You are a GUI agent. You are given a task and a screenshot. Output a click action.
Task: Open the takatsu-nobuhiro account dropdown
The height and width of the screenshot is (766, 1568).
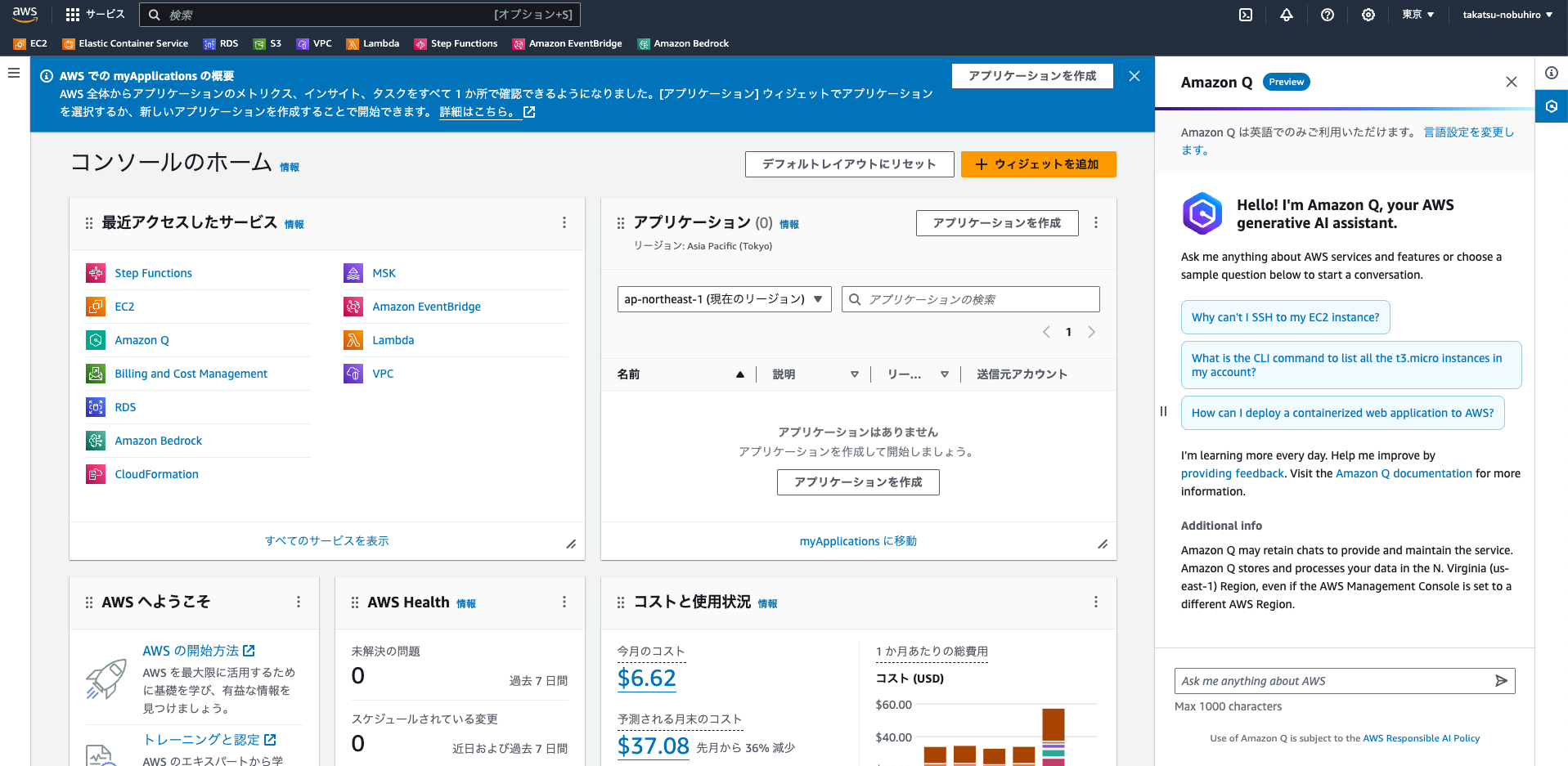pyautogui.click(x=1507, y=15)
